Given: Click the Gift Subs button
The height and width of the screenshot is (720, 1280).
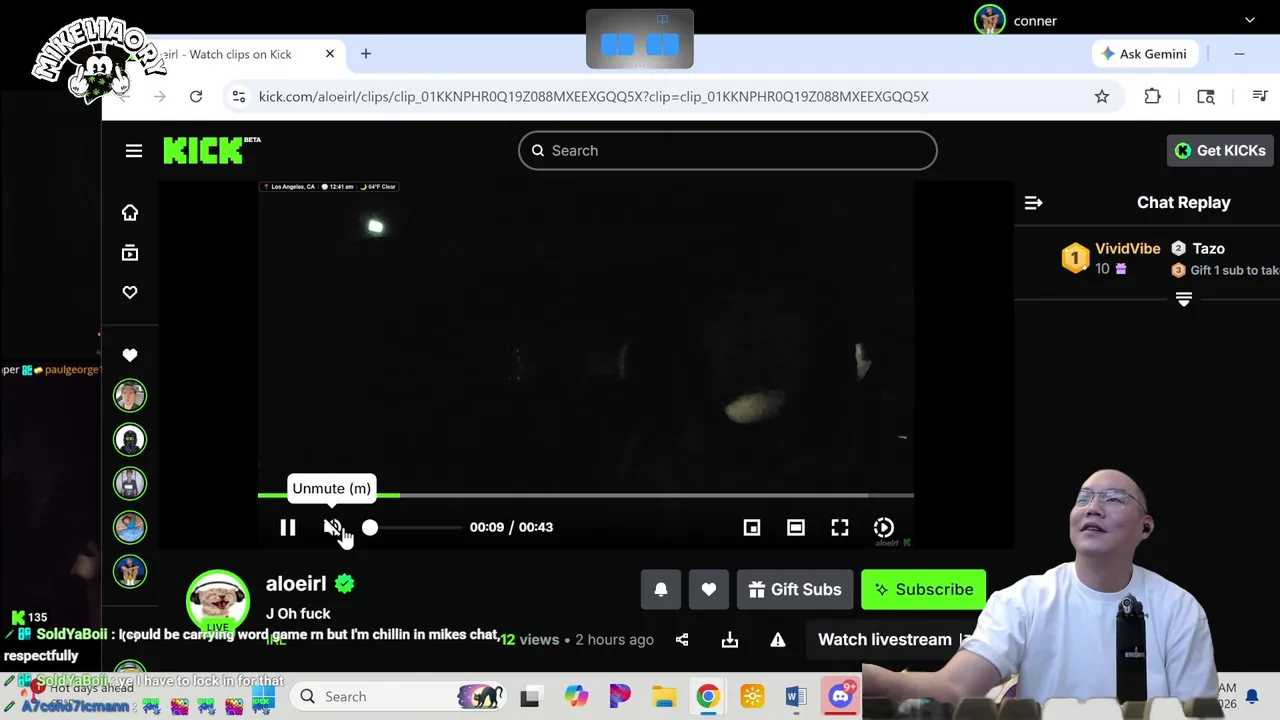Looking at the screenshot, I should (795, 590).
